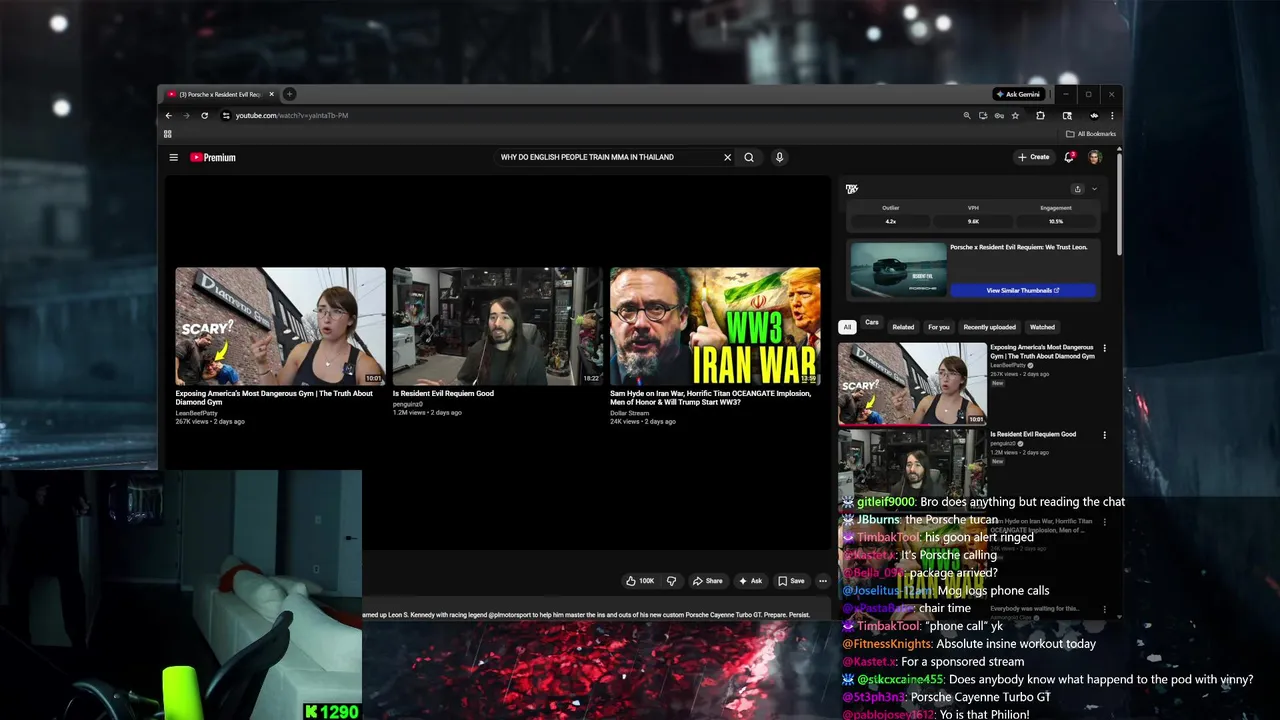The height and width of the screenshot is (720, 1280).
Task: Open the browser extensions puzzle icon
Action: [1040, 115]
